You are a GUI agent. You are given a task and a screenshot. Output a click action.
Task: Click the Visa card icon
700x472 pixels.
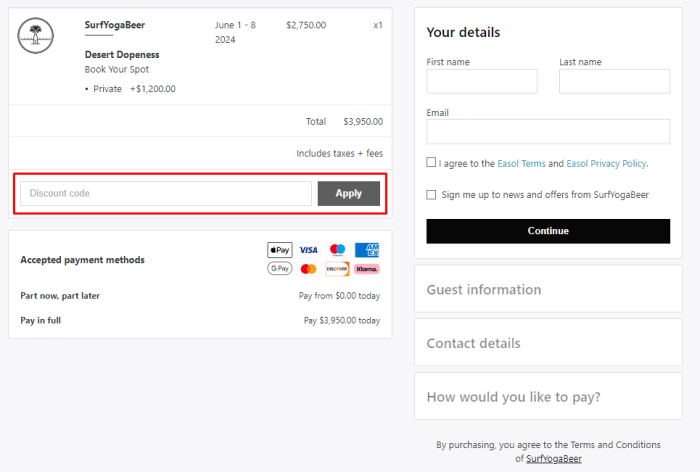(x=308, y=250)
